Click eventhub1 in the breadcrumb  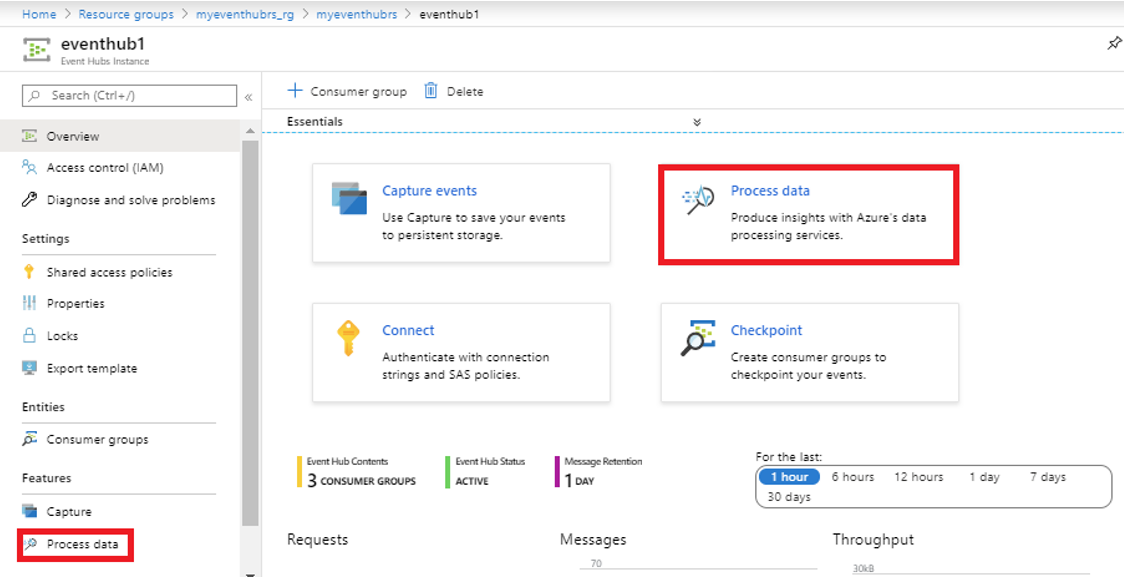coord(449,14)
